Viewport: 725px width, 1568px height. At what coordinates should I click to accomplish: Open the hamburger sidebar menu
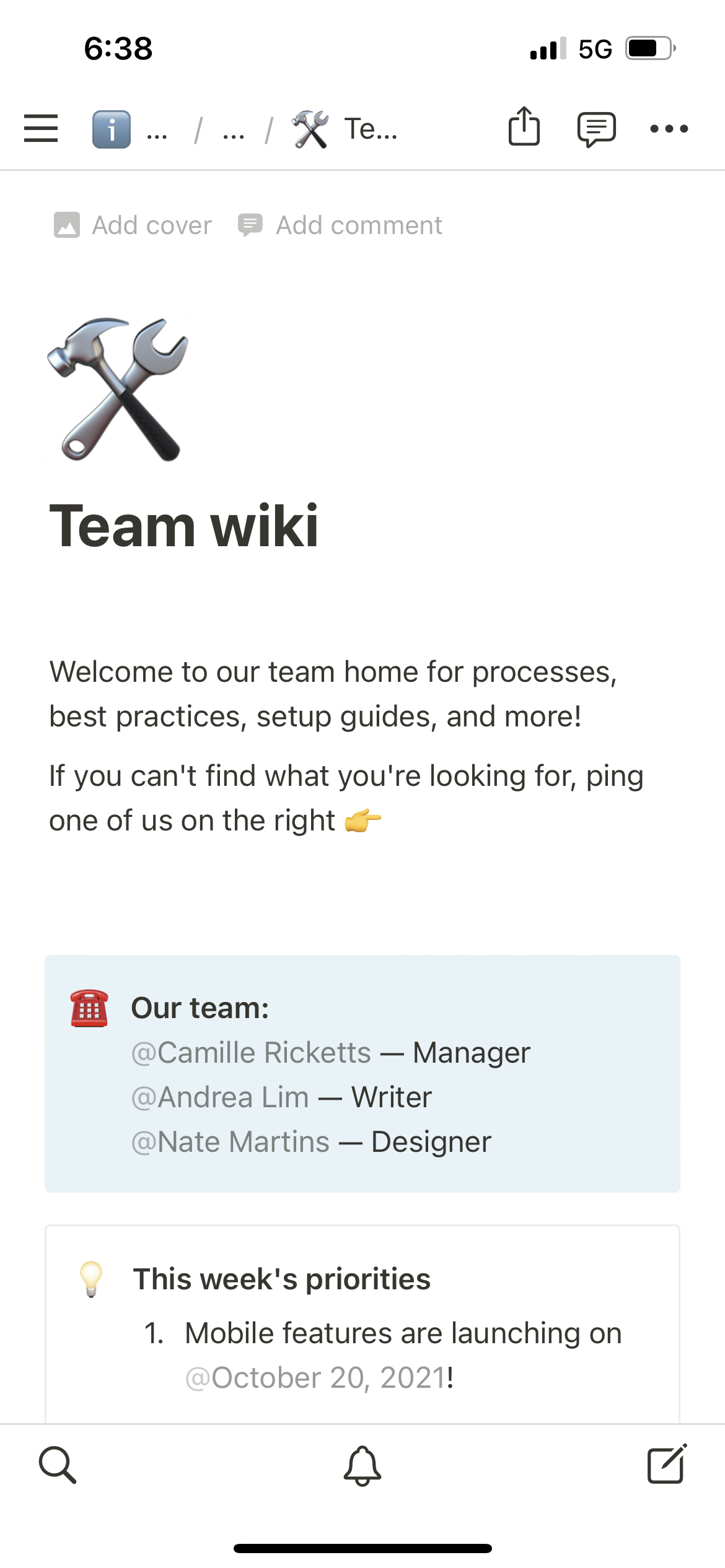[x=41, y=129]
